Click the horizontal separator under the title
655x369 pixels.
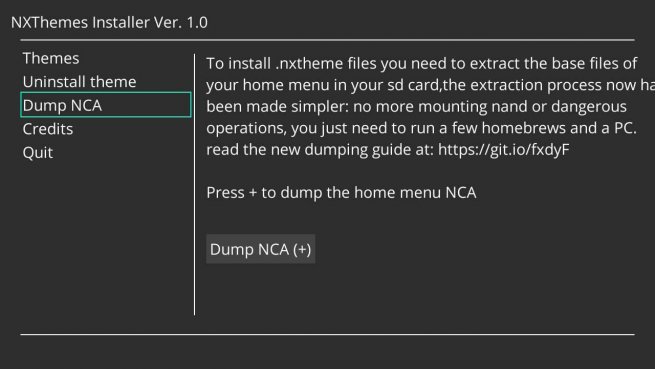pyautogui.click(x=328, y=40)
